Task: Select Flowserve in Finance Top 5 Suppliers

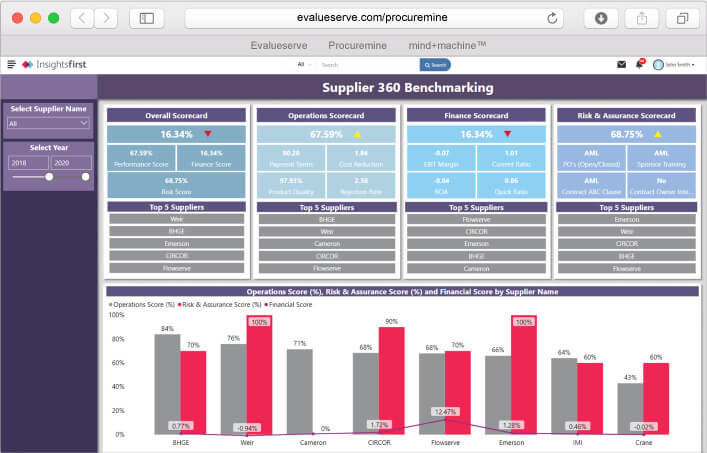Action: pyautogui.click(x=476, y=220)
